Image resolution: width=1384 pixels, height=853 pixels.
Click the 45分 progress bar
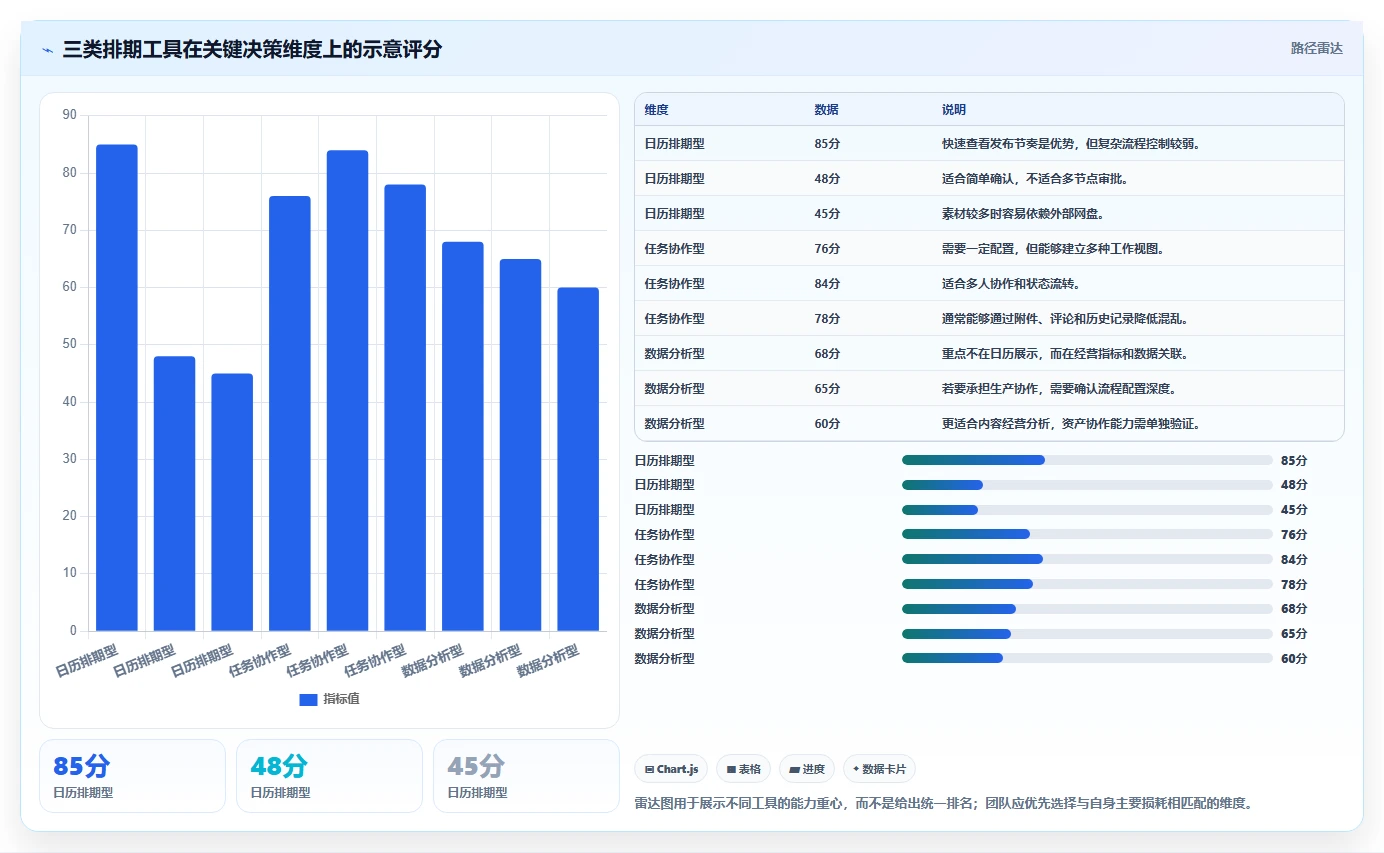(1087, 510)
